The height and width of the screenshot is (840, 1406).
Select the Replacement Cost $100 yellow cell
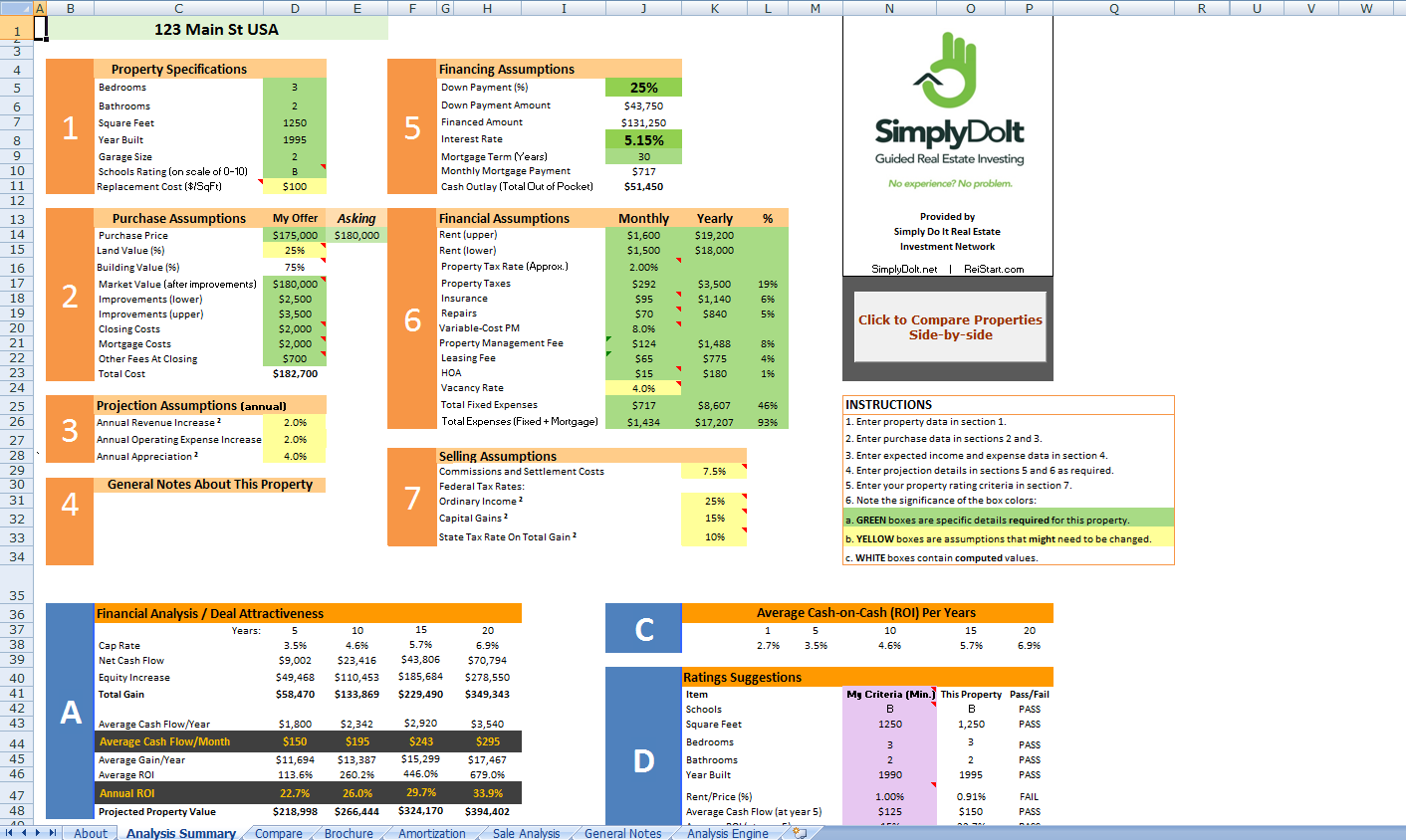(295, 186)
